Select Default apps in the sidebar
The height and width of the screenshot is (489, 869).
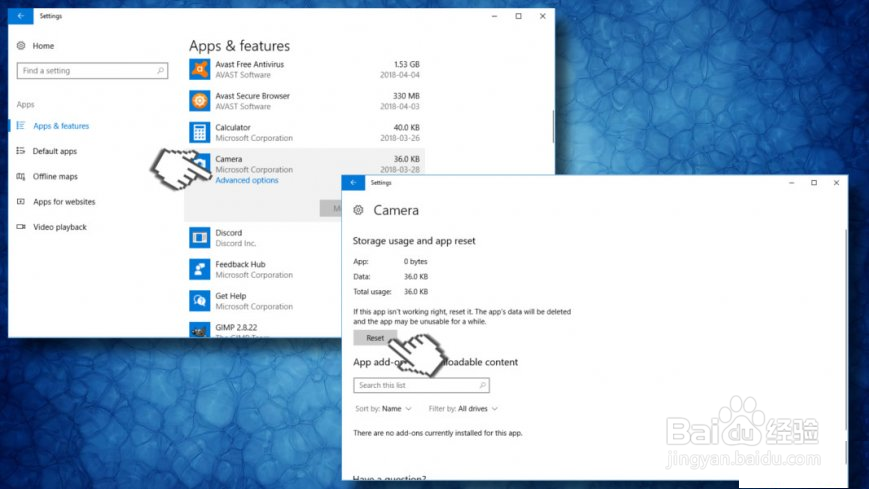click(x=55, y=151)
